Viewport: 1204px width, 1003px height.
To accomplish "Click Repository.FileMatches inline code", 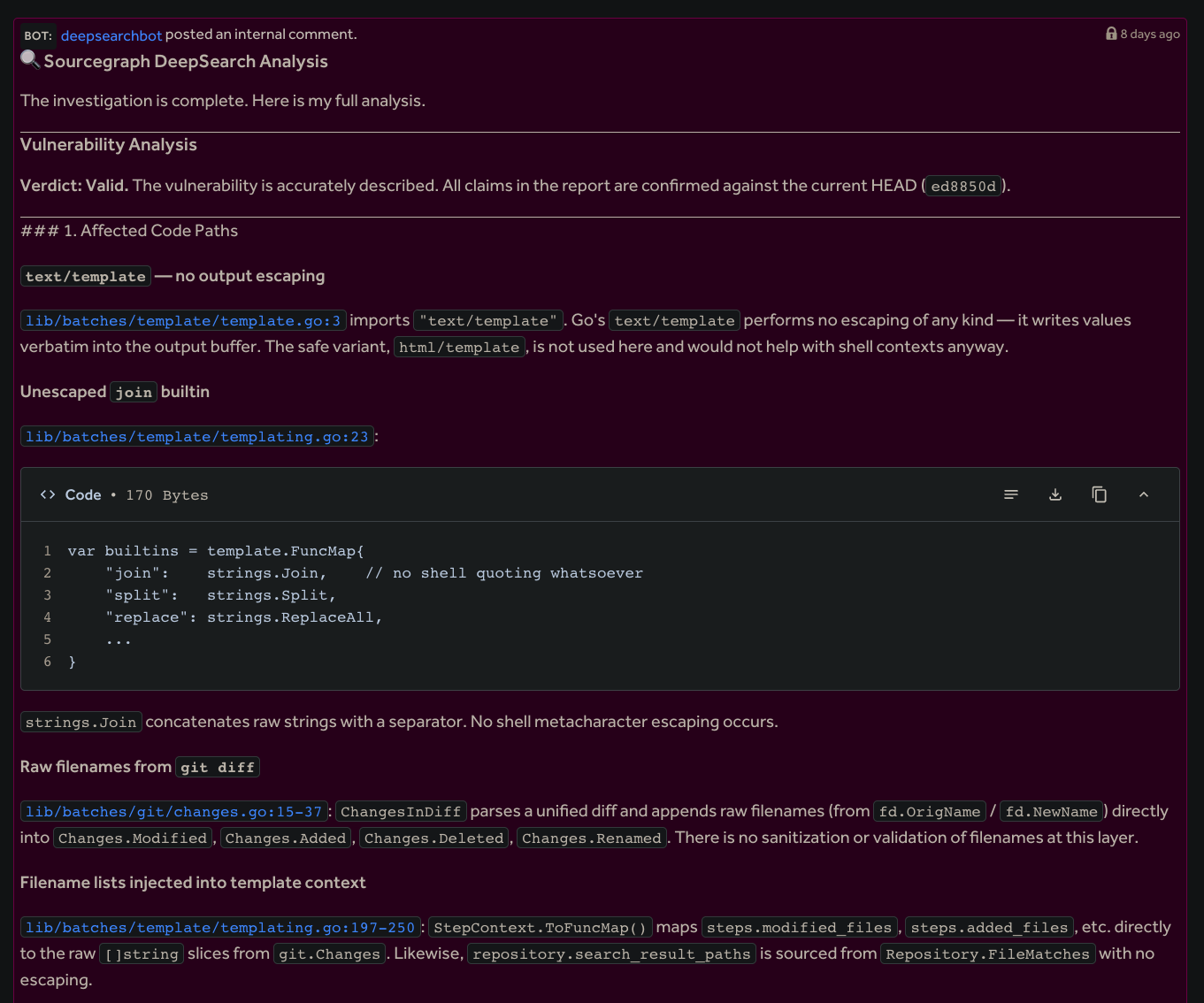I will [988, 953].
